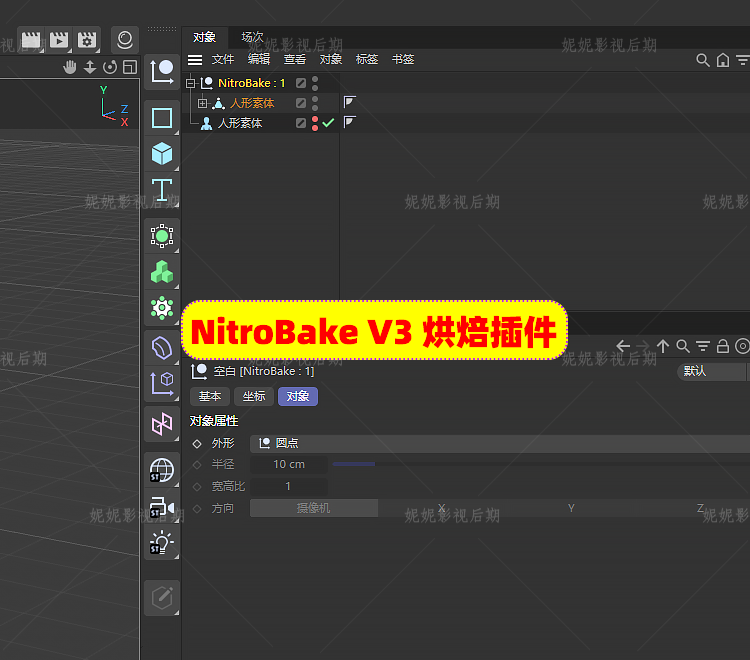This screenshot has height=660, width=750.
Task: Open the 外形 shape dropdown
Action: click(x=500, y=443)
